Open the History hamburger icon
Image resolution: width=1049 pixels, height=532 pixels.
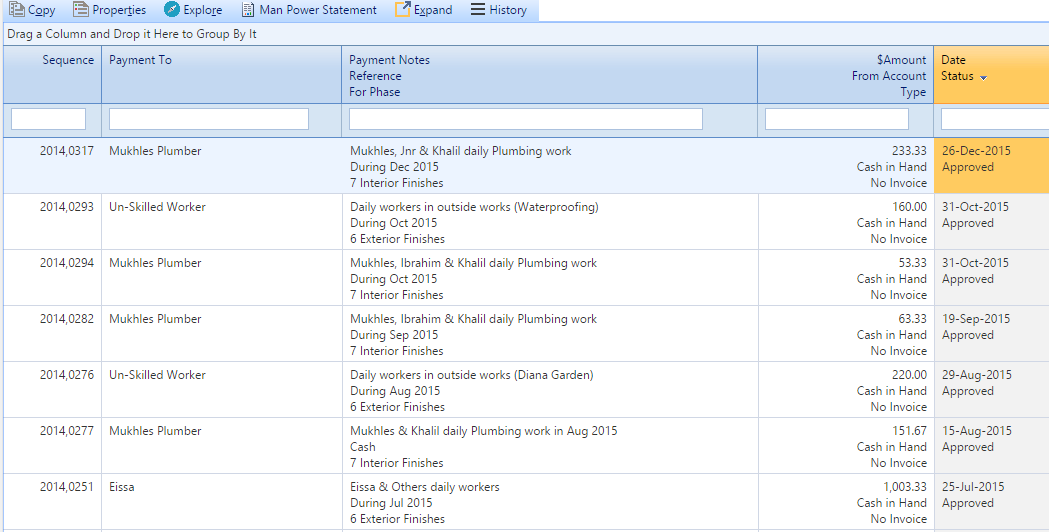pos(478,9)
